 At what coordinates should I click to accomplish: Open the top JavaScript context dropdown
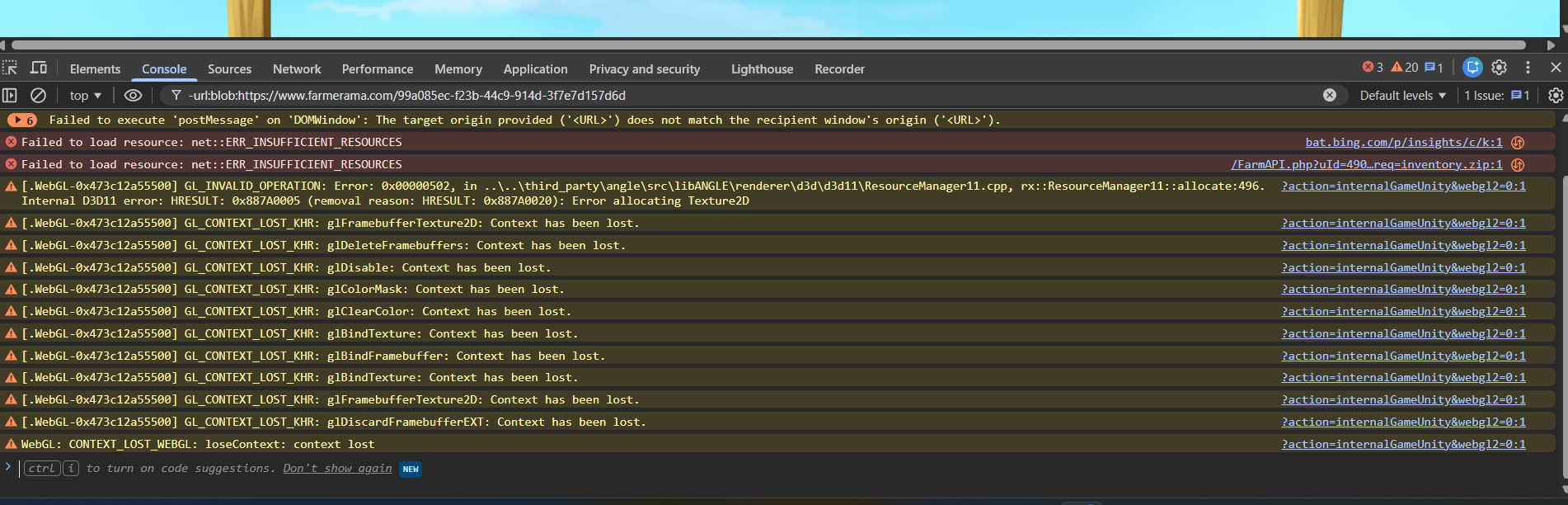pos(85,96)
